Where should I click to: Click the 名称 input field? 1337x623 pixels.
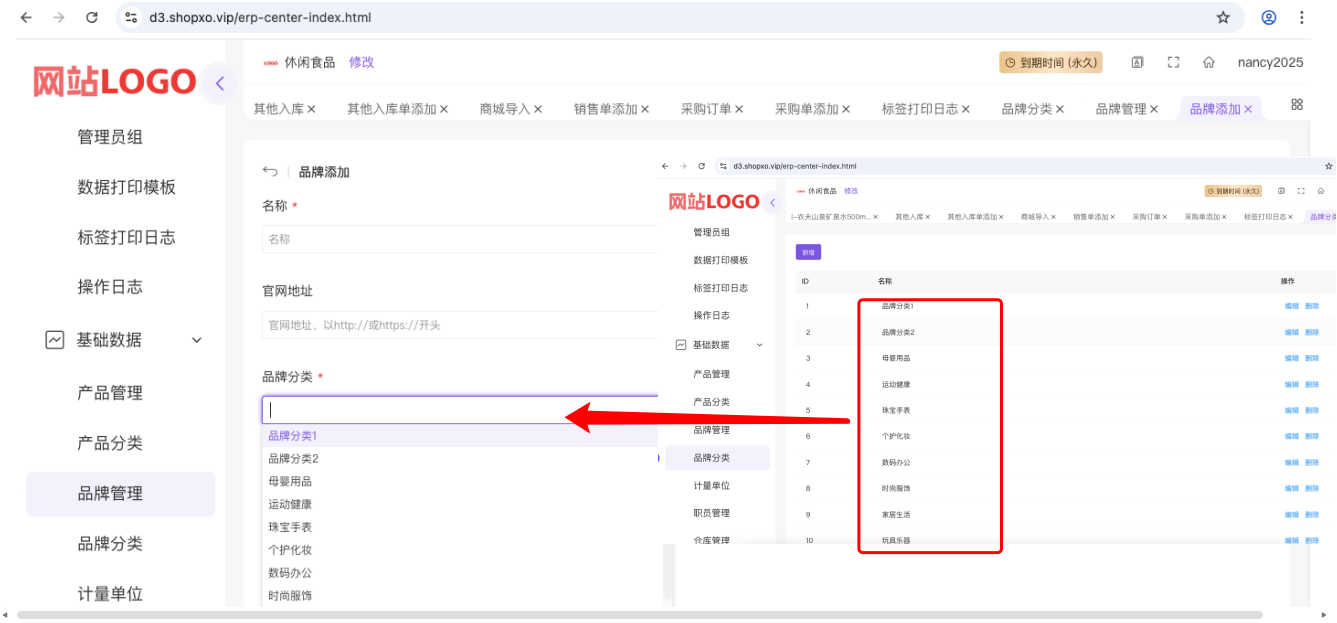click(460, 239)
